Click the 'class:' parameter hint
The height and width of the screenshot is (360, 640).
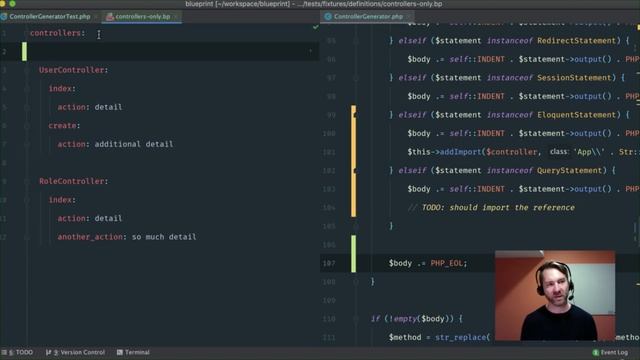pyautogui.click(x=558, y=152)
